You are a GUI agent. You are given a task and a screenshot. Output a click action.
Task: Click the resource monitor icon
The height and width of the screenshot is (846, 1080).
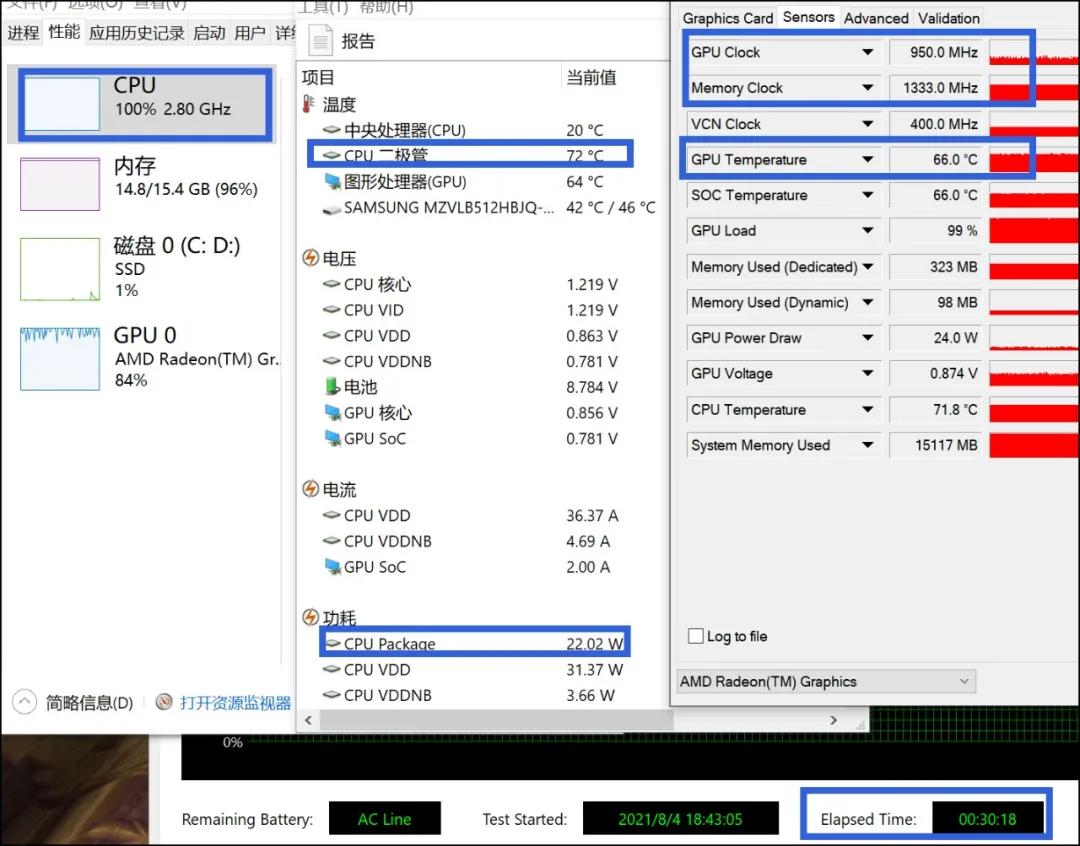pos(164,703)
